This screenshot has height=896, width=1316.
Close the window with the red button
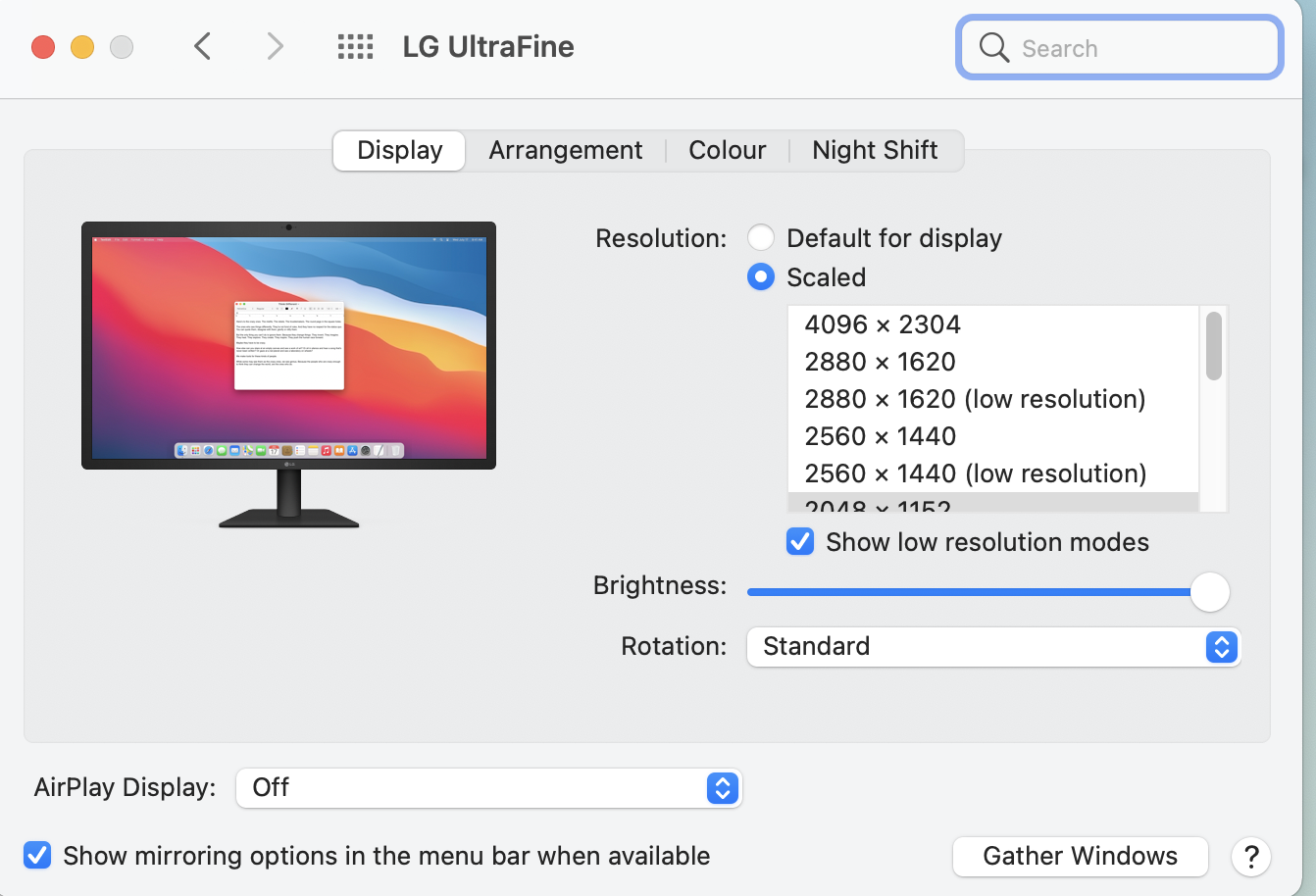click(43, 47)
